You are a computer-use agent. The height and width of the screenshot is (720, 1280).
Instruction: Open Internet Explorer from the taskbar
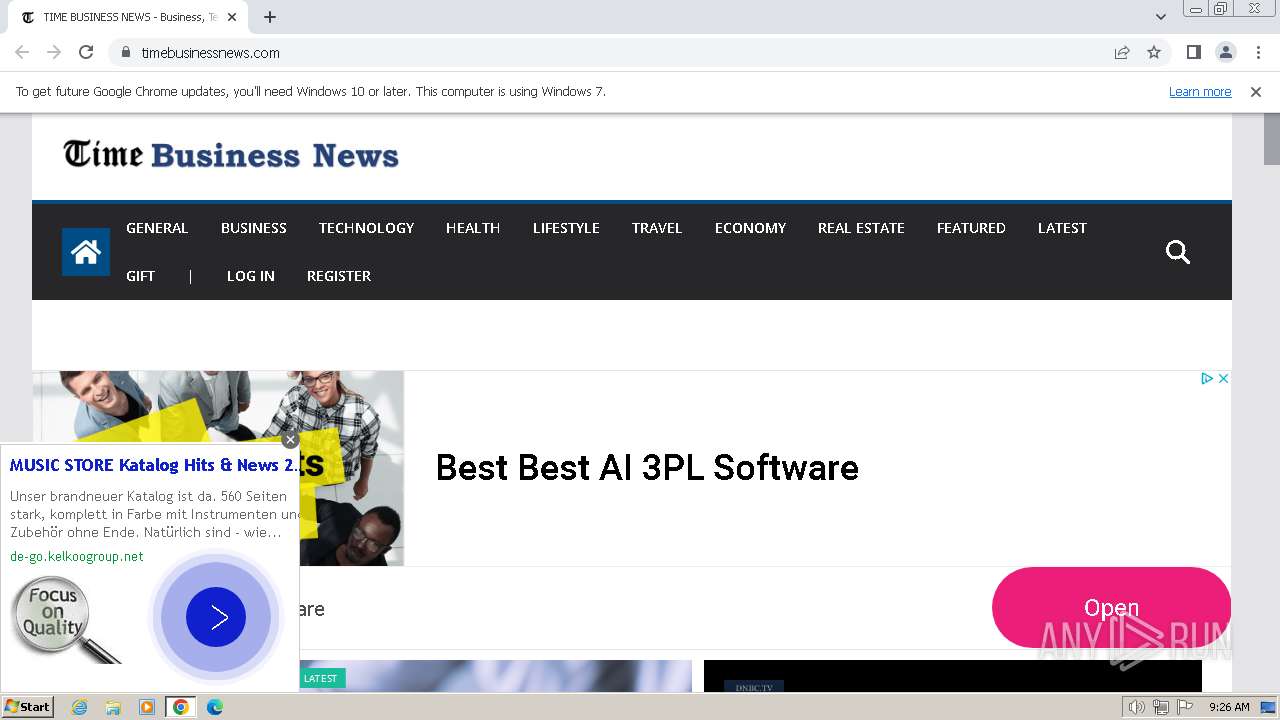79,707
